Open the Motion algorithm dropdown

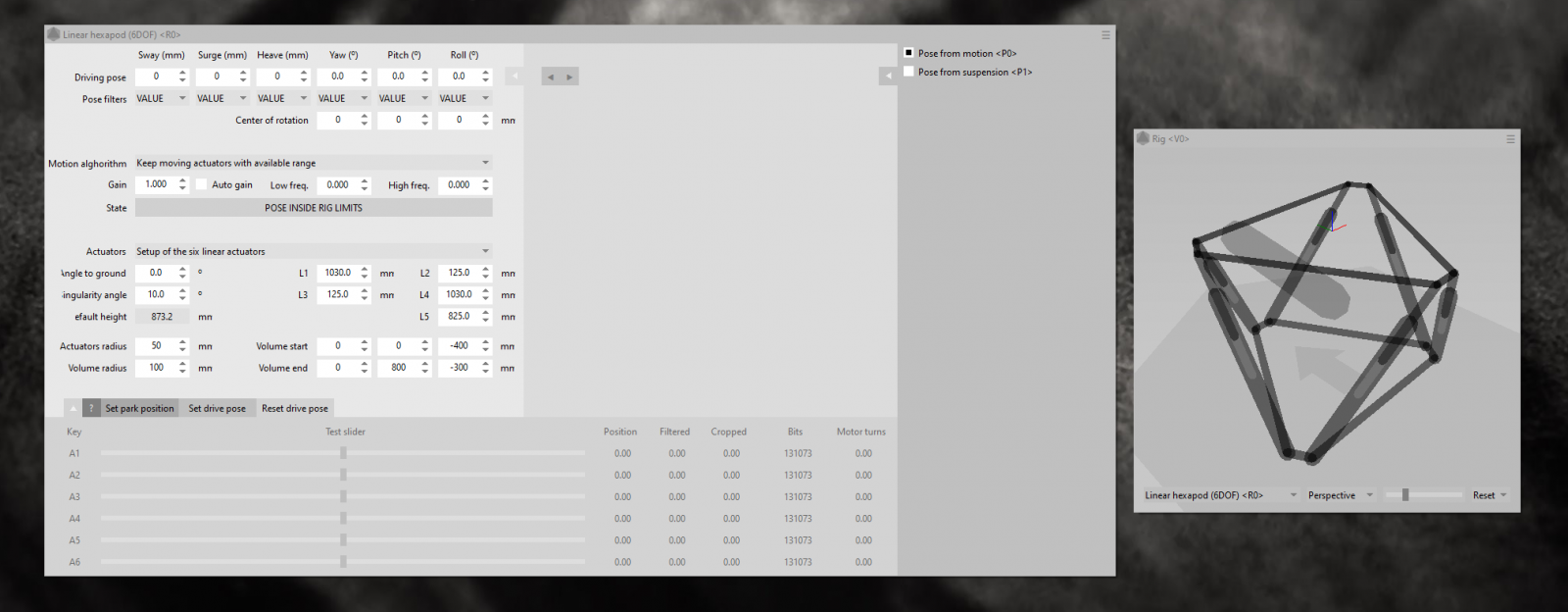(x=485, y=163)
